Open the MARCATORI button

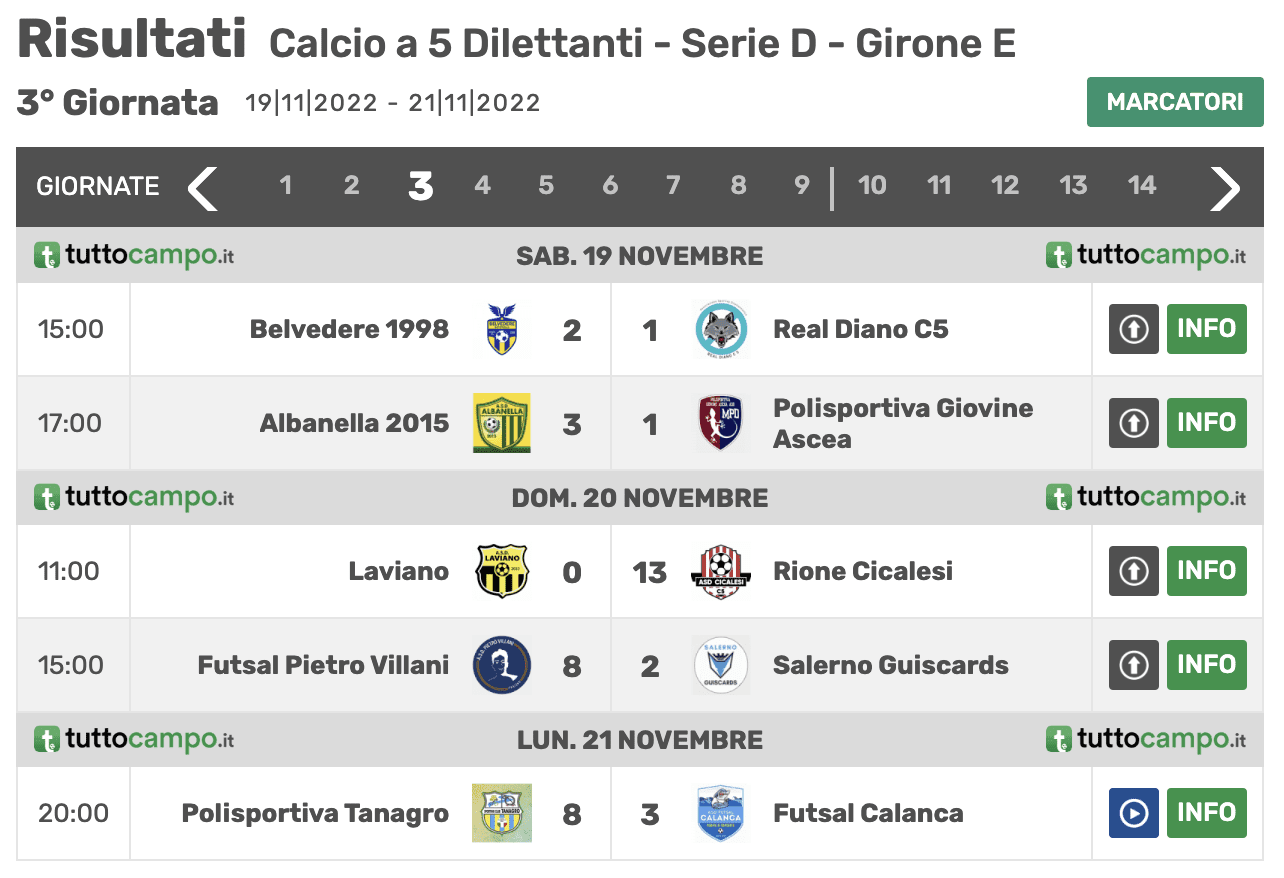1175,102
